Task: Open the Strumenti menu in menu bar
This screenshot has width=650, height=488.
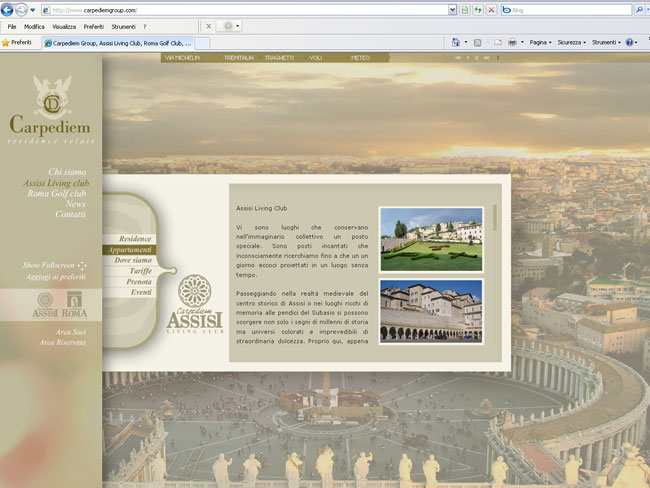Action: [x=124, y=27]
